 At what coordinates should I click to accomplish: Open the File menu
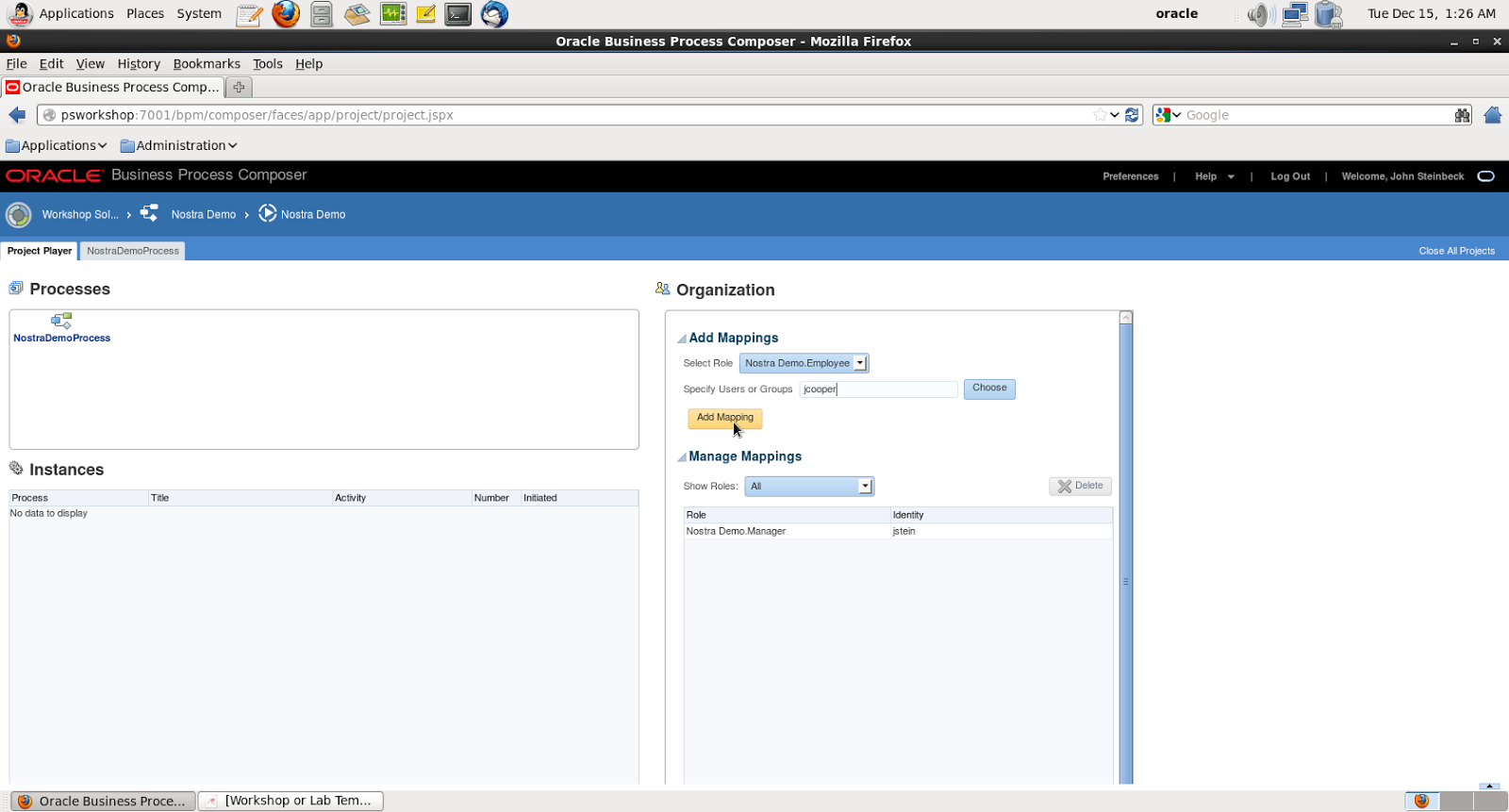point(16,64)
